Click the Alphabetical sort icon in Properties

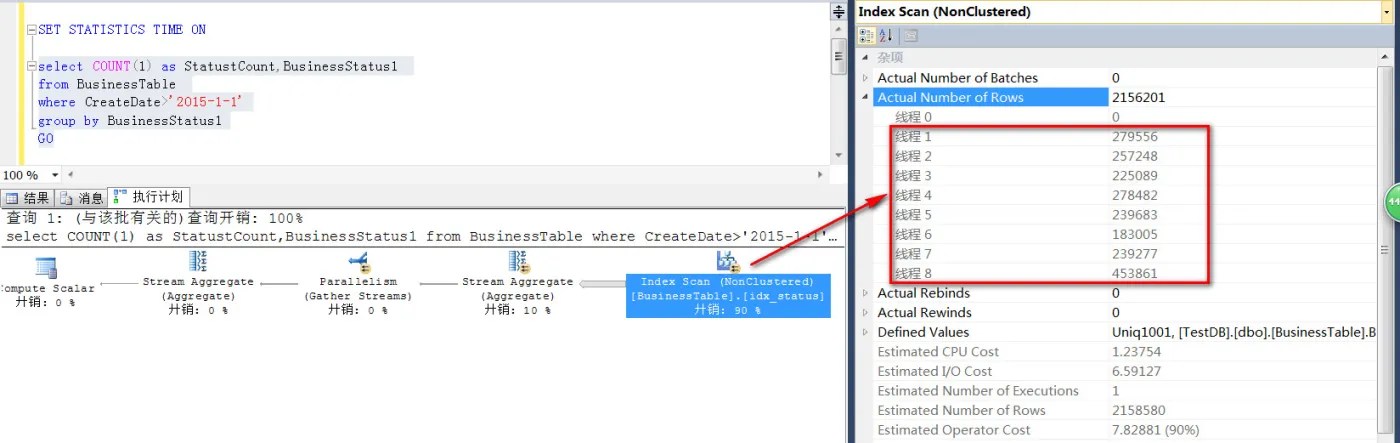(886, 35)
